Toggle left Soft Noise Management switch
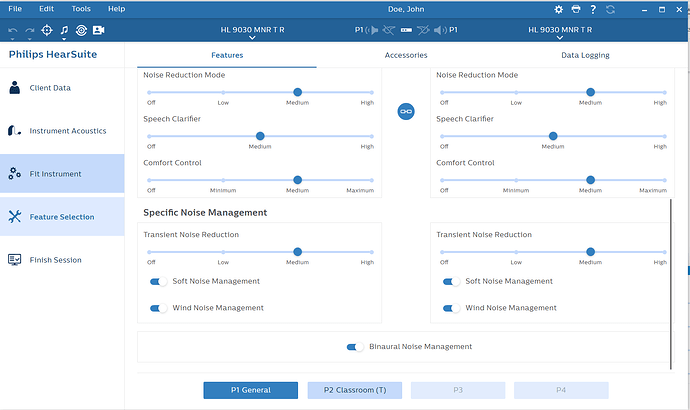This screenshot has width=690, height=410. (158, 282)
